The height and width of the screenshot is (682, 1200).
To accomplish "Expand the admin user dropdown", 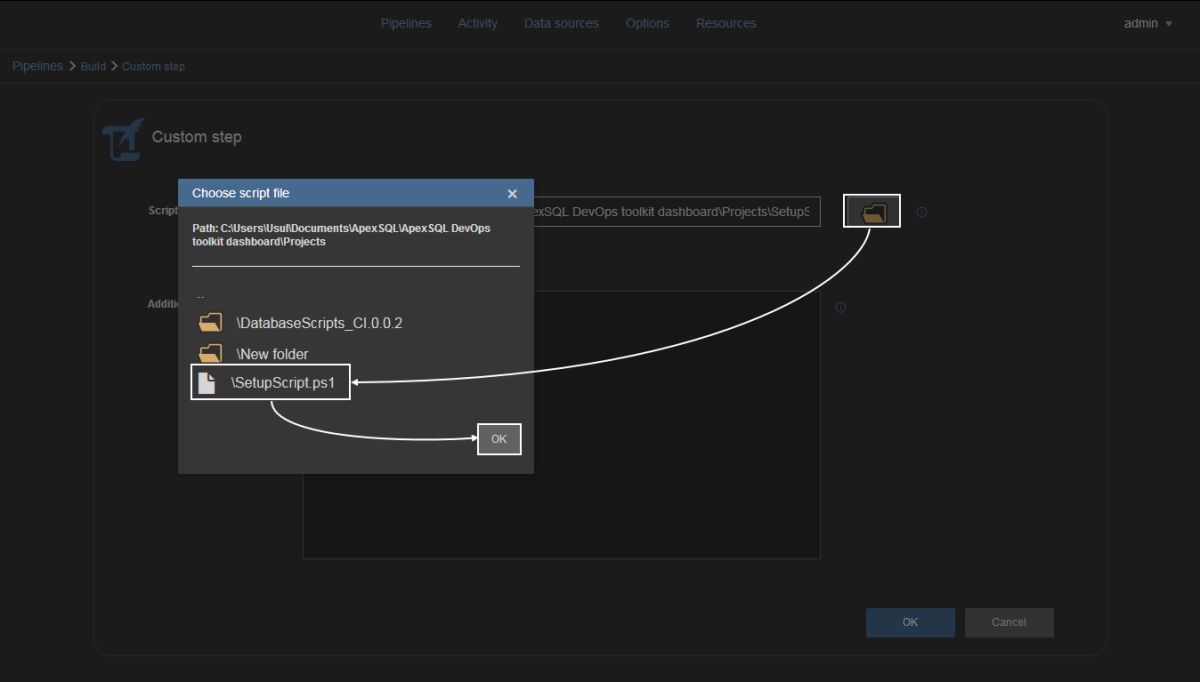I will (x=1148, y=23).
